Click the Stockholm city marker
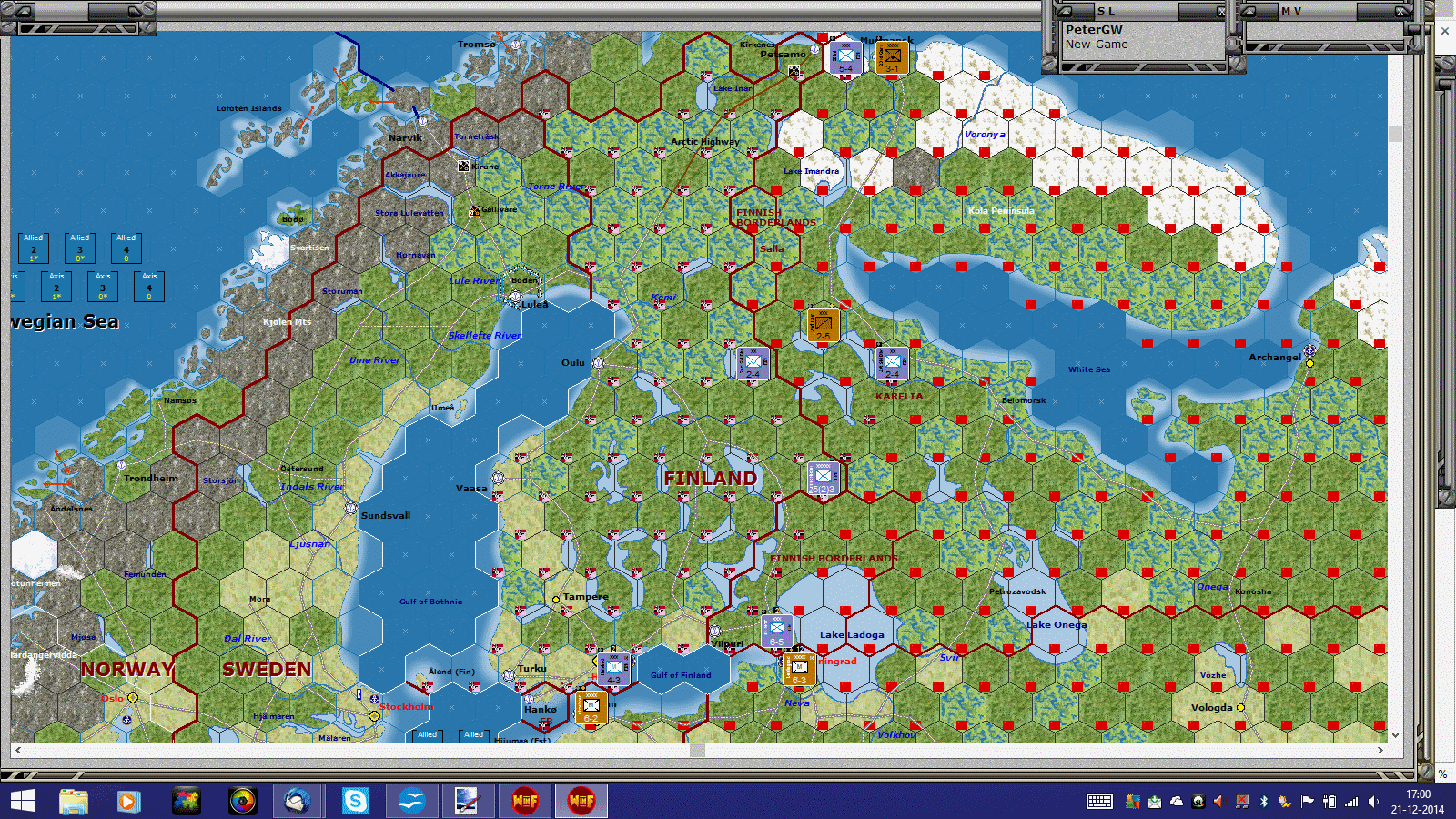The image size is (1456, 819). click(x=374, y=716)
